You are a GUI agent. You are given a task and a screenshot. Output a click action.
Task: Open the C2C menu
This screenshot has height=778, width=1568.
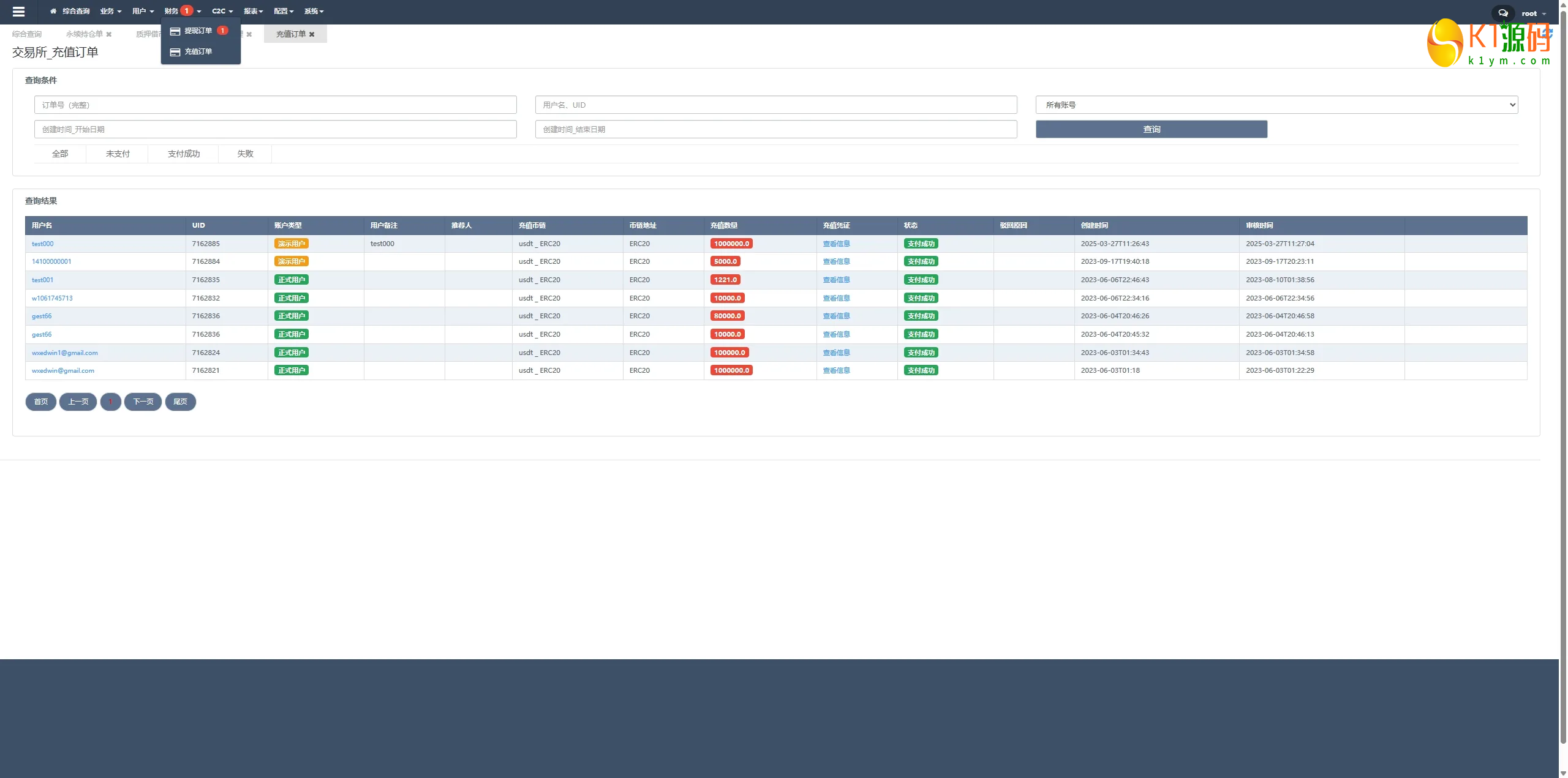click(x=222, y=11)
